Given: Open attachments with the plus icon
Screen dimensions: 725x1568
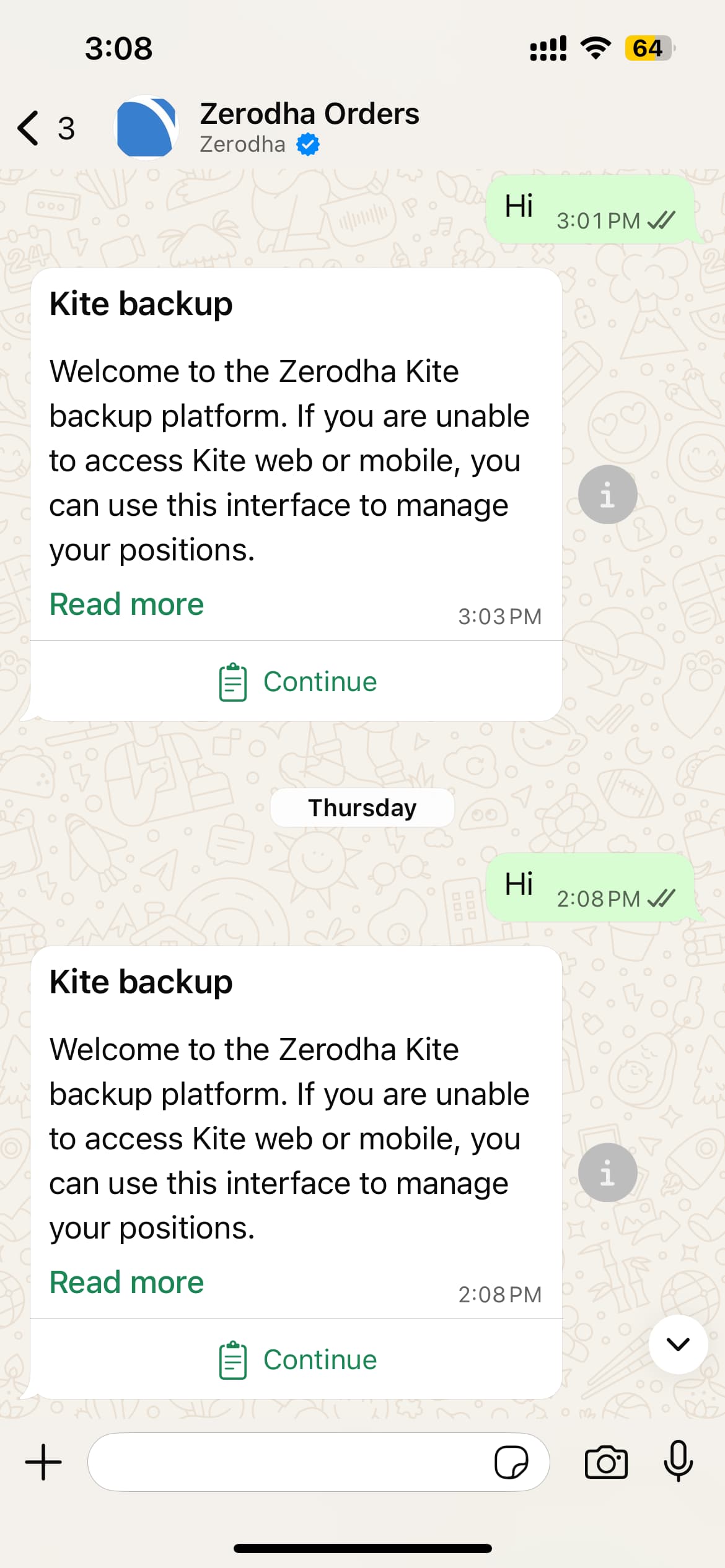Looking at the screenshot, I should [43, 1462].
